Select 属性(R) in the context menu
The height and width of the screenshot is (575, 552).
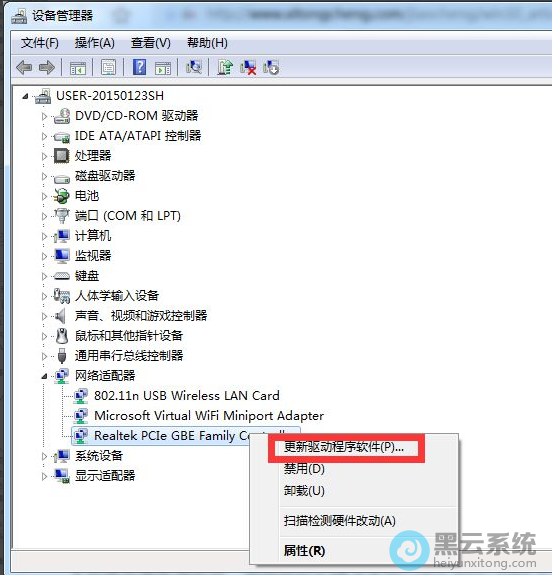pos(304,550)
